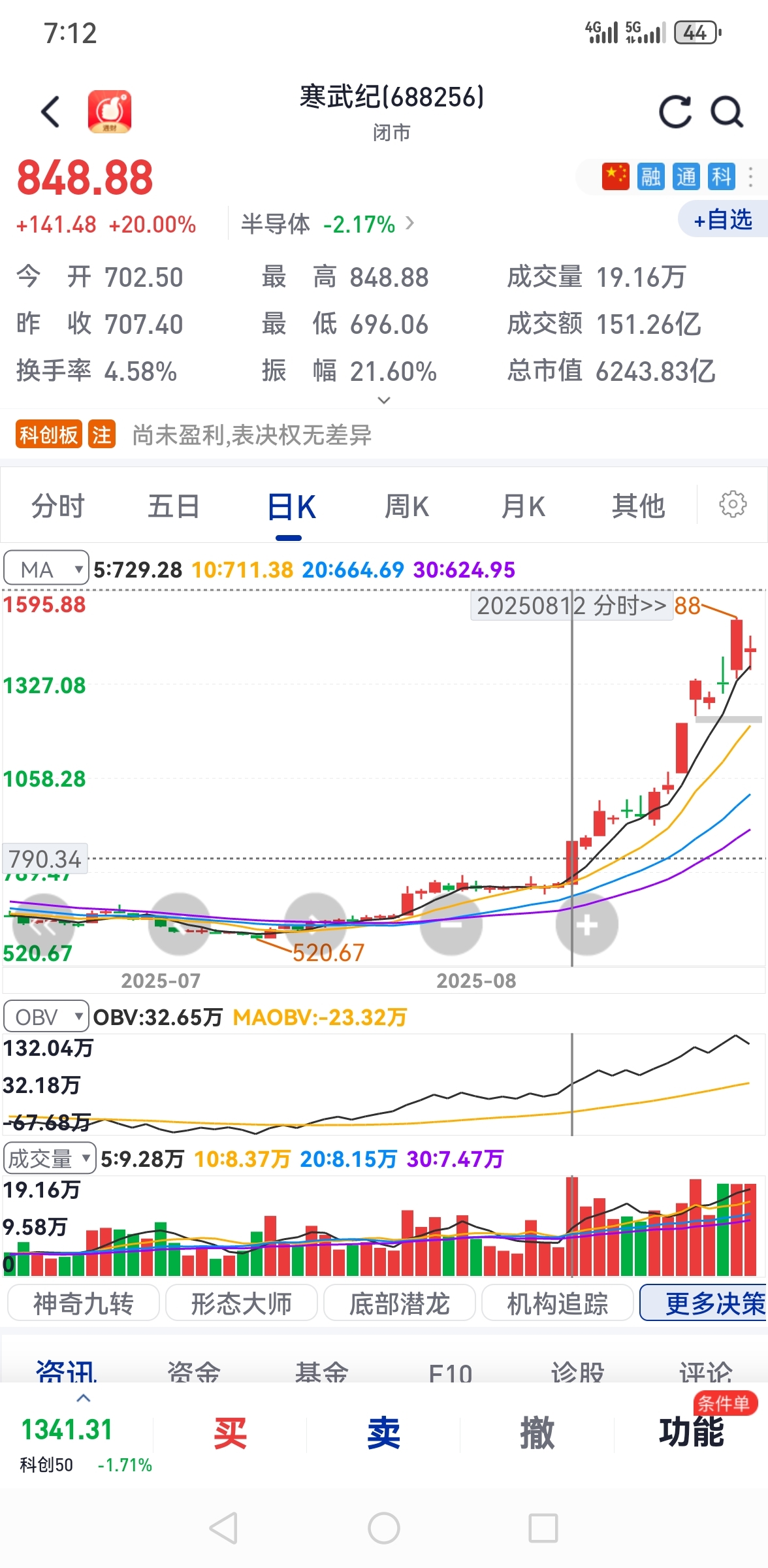The width and height of the screenshot is (768, 1568).
Task: Tap the 科创板 orange tag
Action: (x=48, y=434)
